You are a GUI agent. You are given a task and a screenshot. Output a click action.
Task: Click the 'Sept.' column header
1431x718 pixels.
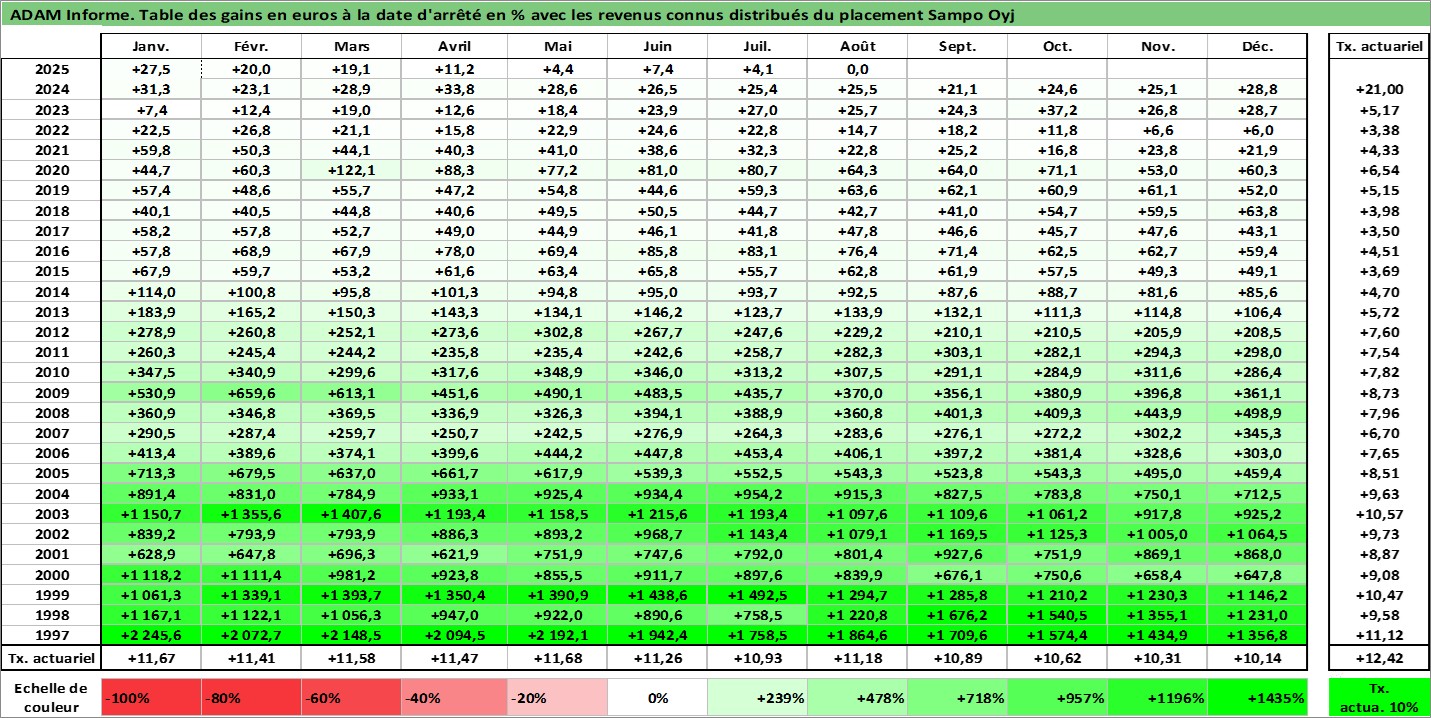click(x=958, y=47)
